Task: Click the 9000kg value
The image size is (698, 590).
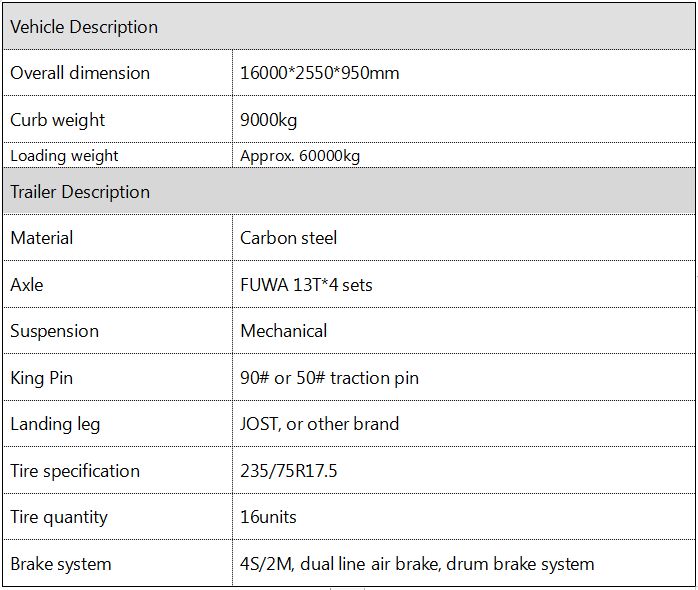Action: (x=268, y=120)
